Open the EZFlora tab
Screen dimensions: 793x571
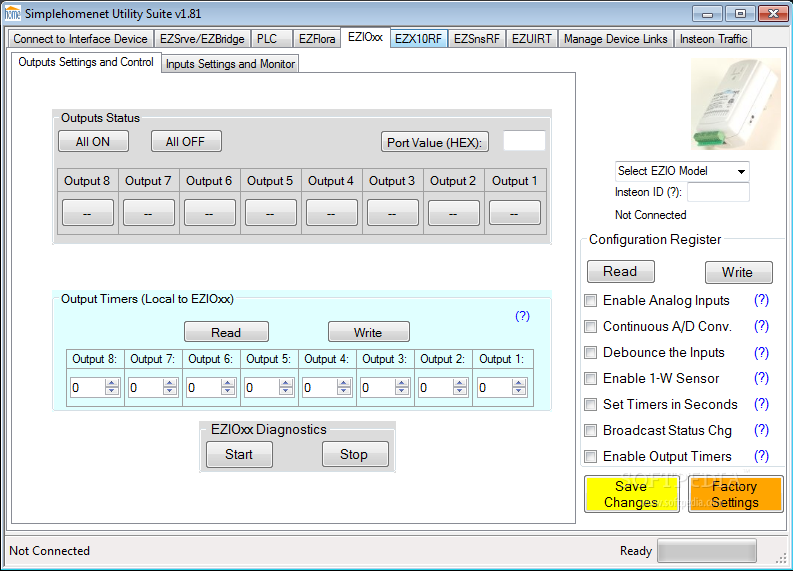pyautogui.click(x=317, y=39)
